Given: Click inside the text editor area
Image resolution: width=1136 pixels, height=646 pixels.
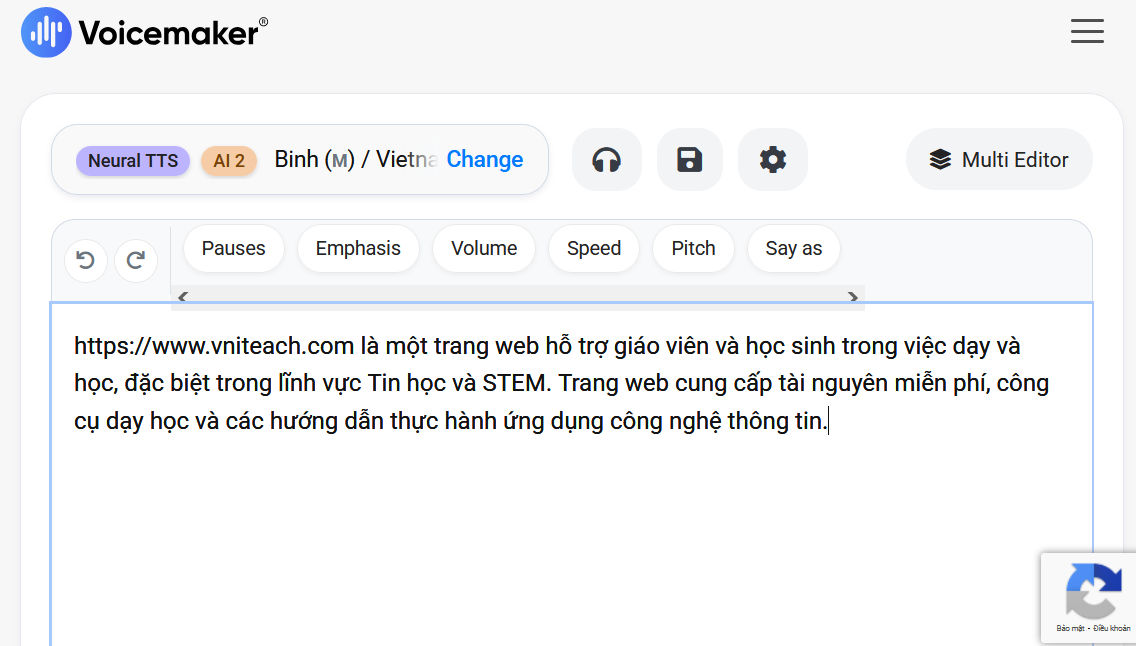Looking at the screenshot, I should 572,474.
